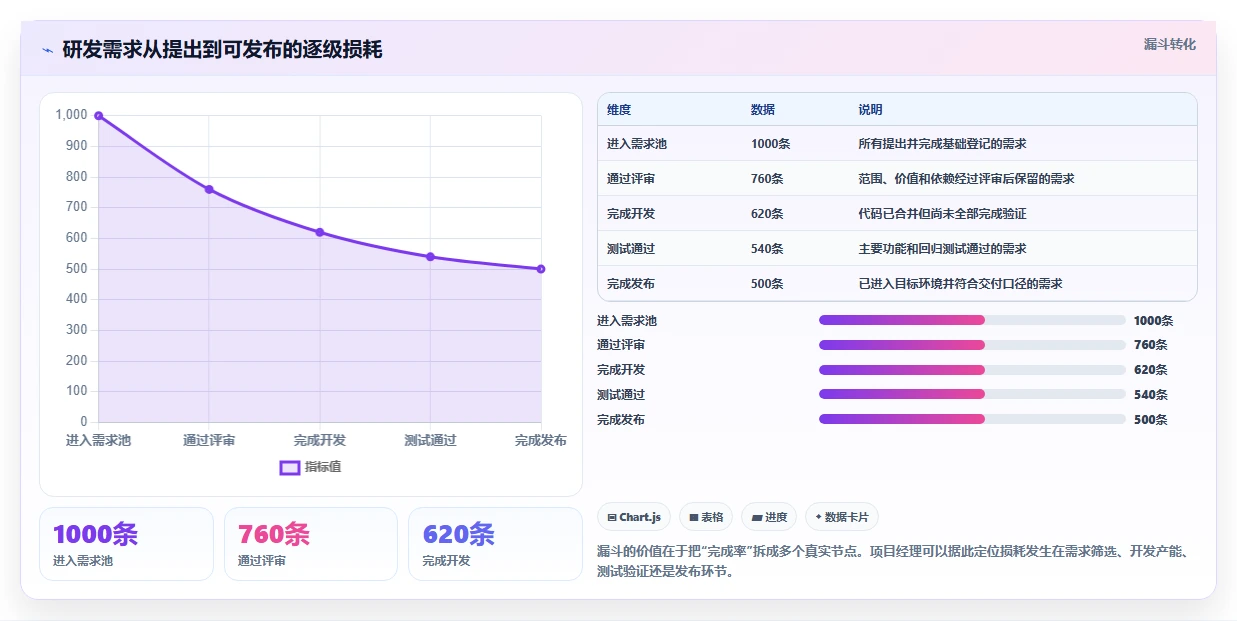The width and height of the screenshot is (1237, 621).
Task: Click the 完成开发 x-axis label
Action: click(x=320, y=441)
